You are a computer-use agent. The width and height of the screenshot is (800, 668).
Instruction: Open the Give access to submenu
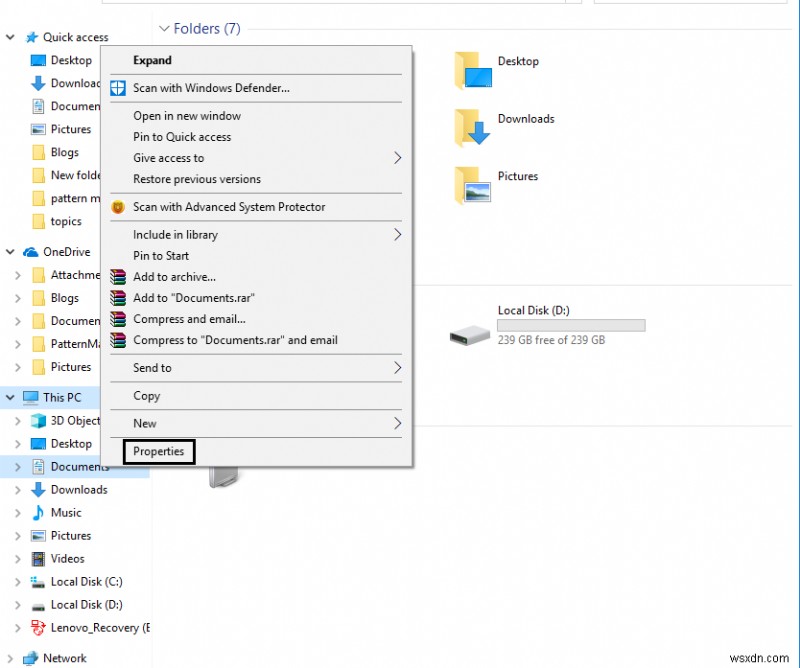coord(167,158)
